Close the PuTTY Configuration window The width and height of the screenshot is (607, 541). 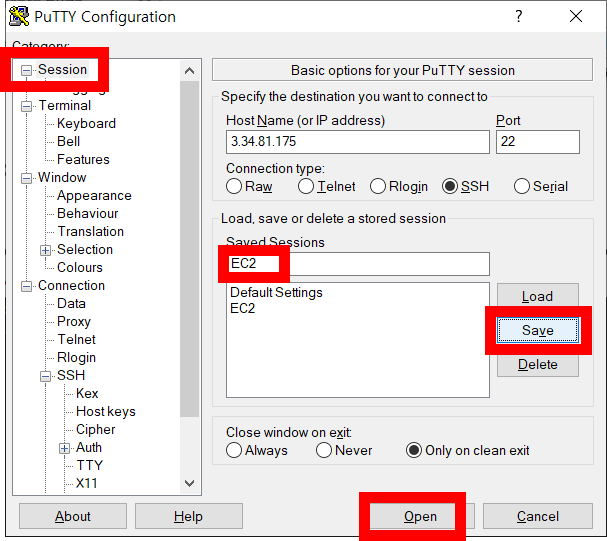coord(576,16)
